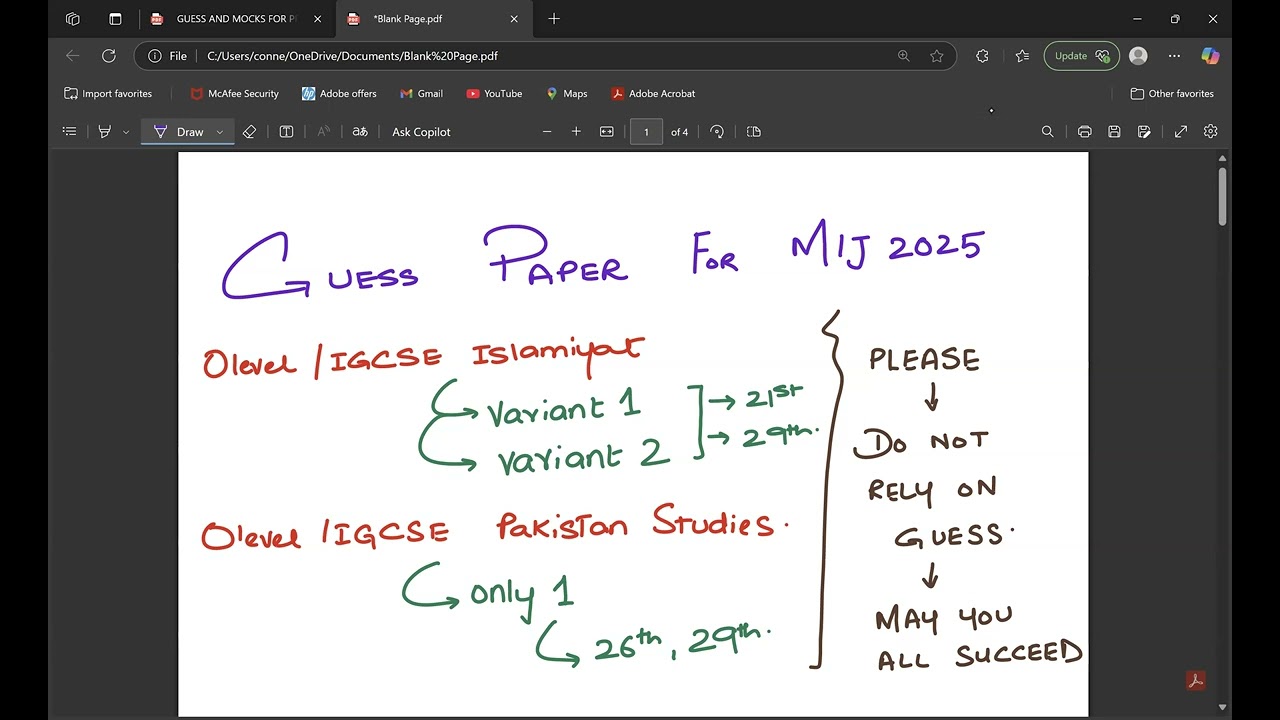Image resolution: width=1280 pixels, height=720 pixels.
Task: Click Save as icon
Action: (x=1144, y=131)
